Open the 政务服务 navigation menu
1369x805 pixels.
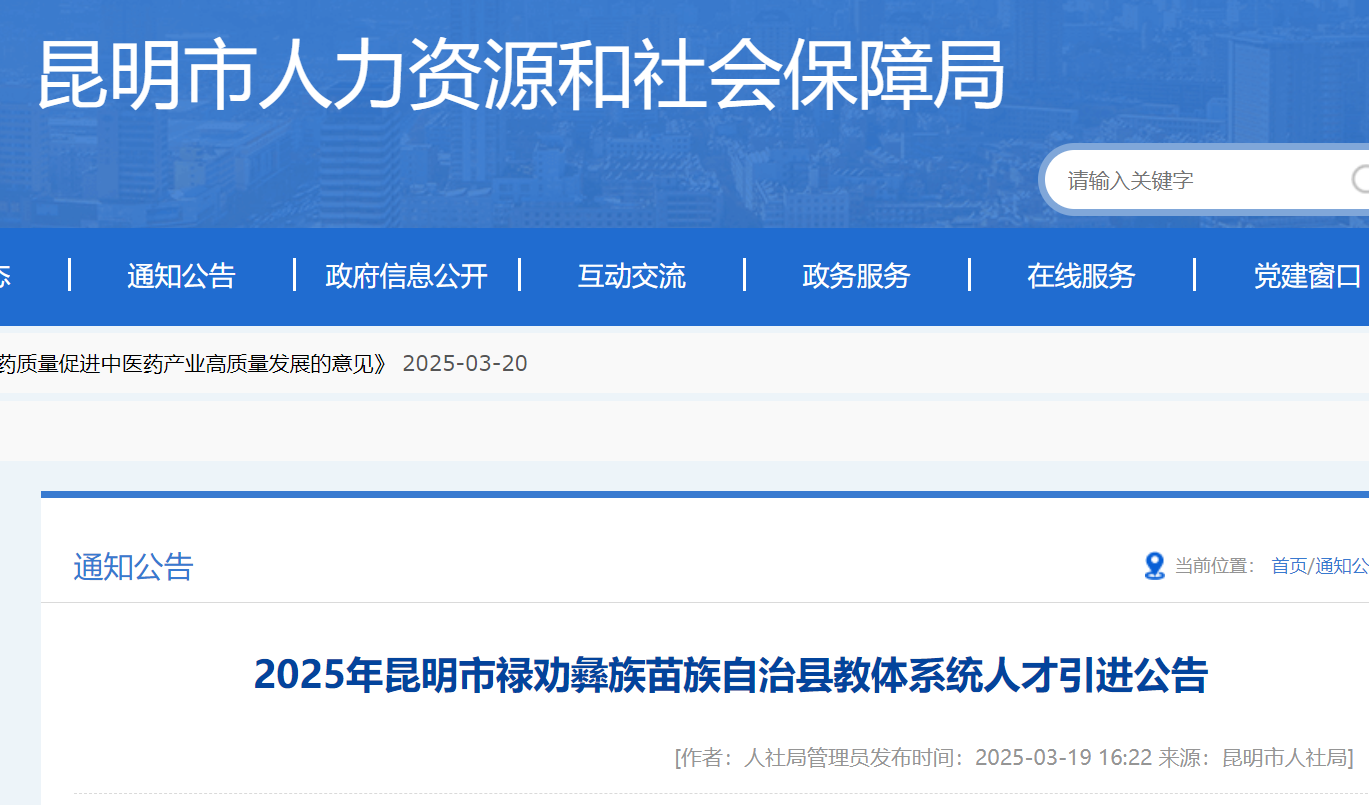(x=857, y=276)
